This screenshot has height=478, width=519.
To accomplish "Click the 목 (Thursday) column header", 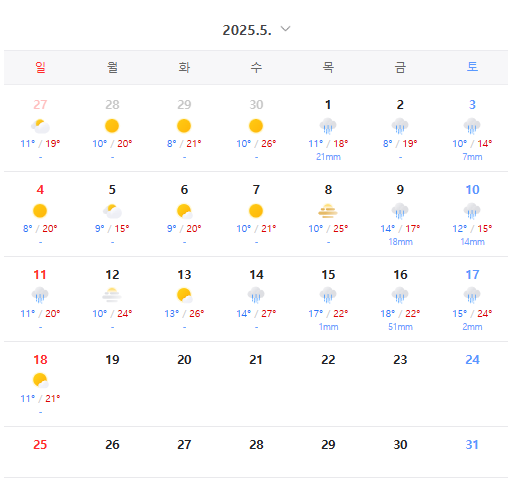I will point(328,67).
